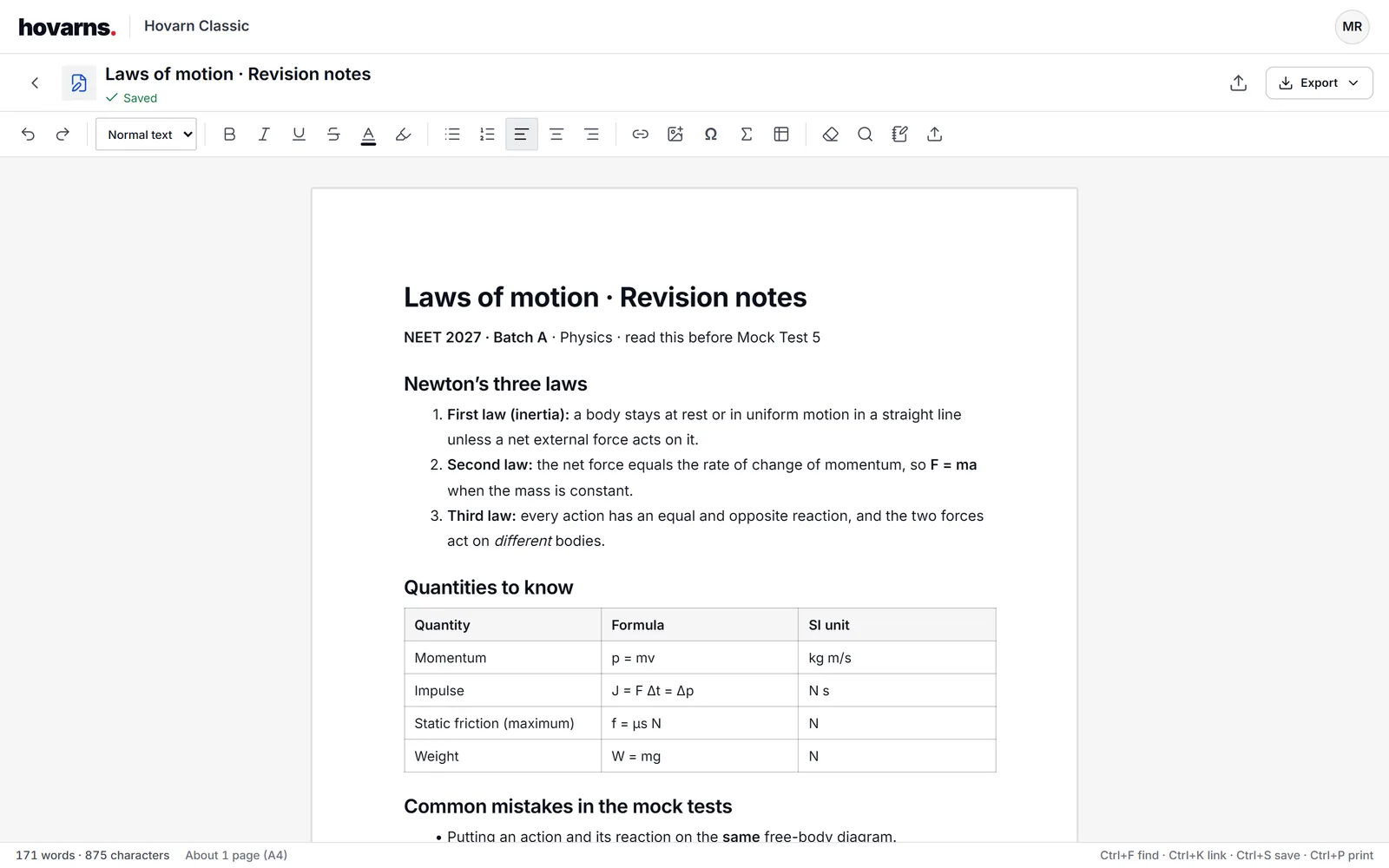Click the share icon beside Export
Screen dimensions: 1389x868
[x=1239, y=83]
